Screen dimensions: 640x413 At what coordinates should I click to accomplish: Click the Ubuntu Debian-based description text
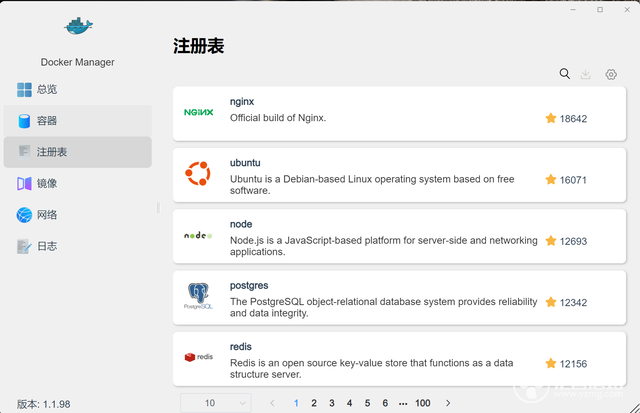pyautogui.click(x=372, y=185)
